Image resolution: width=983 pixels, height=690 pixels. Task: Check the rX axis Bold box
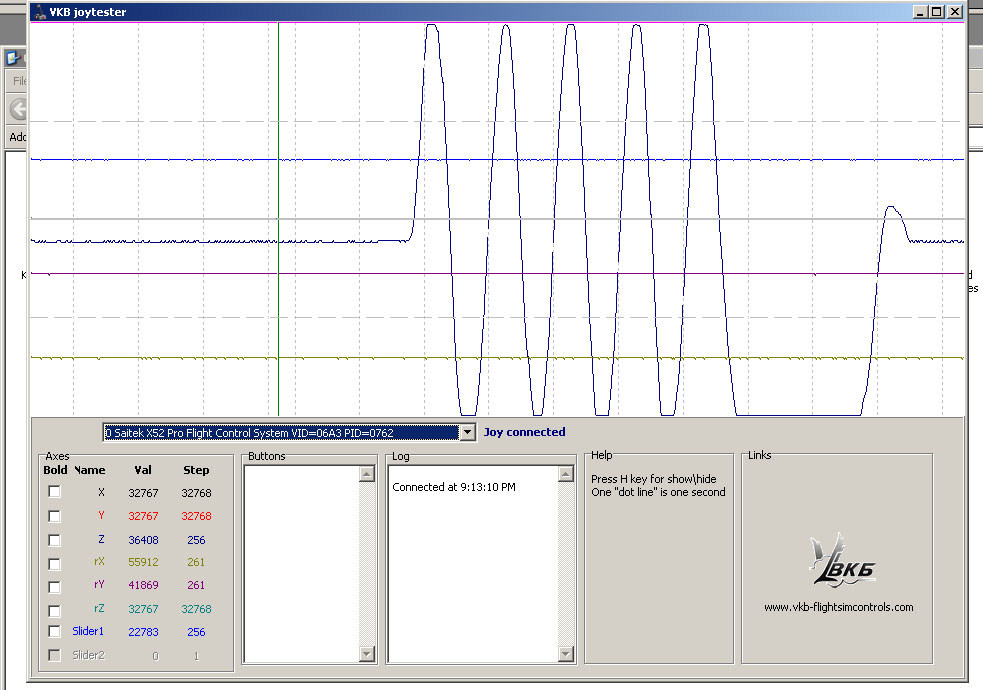click(x=55, y=563)
